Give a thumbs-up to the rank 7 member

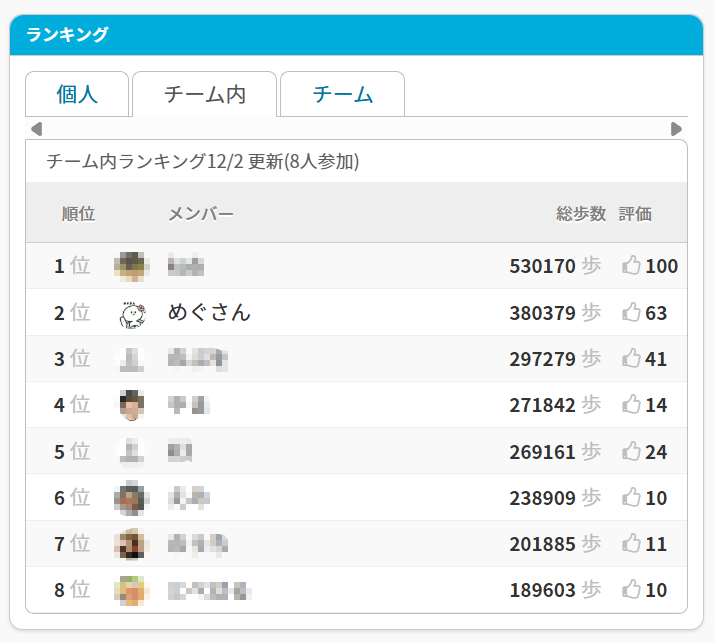click(631, 544)
